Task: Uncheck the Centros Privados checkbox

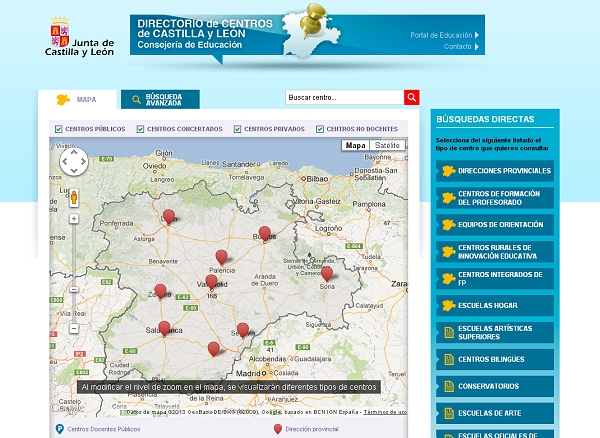Action: [x=238, y=129]
